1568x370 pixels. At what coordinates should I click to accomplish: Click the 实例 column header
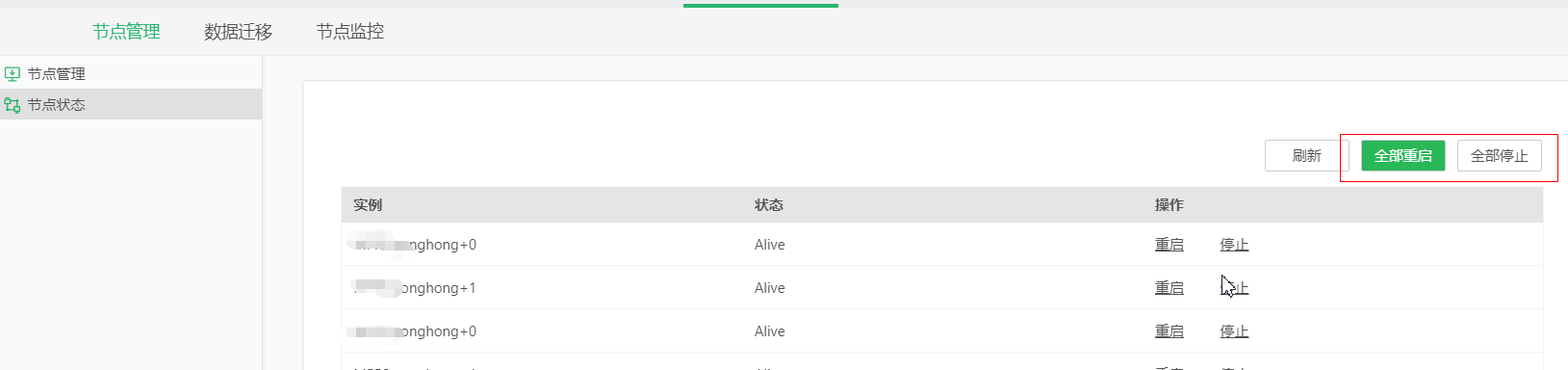(368, 205)
